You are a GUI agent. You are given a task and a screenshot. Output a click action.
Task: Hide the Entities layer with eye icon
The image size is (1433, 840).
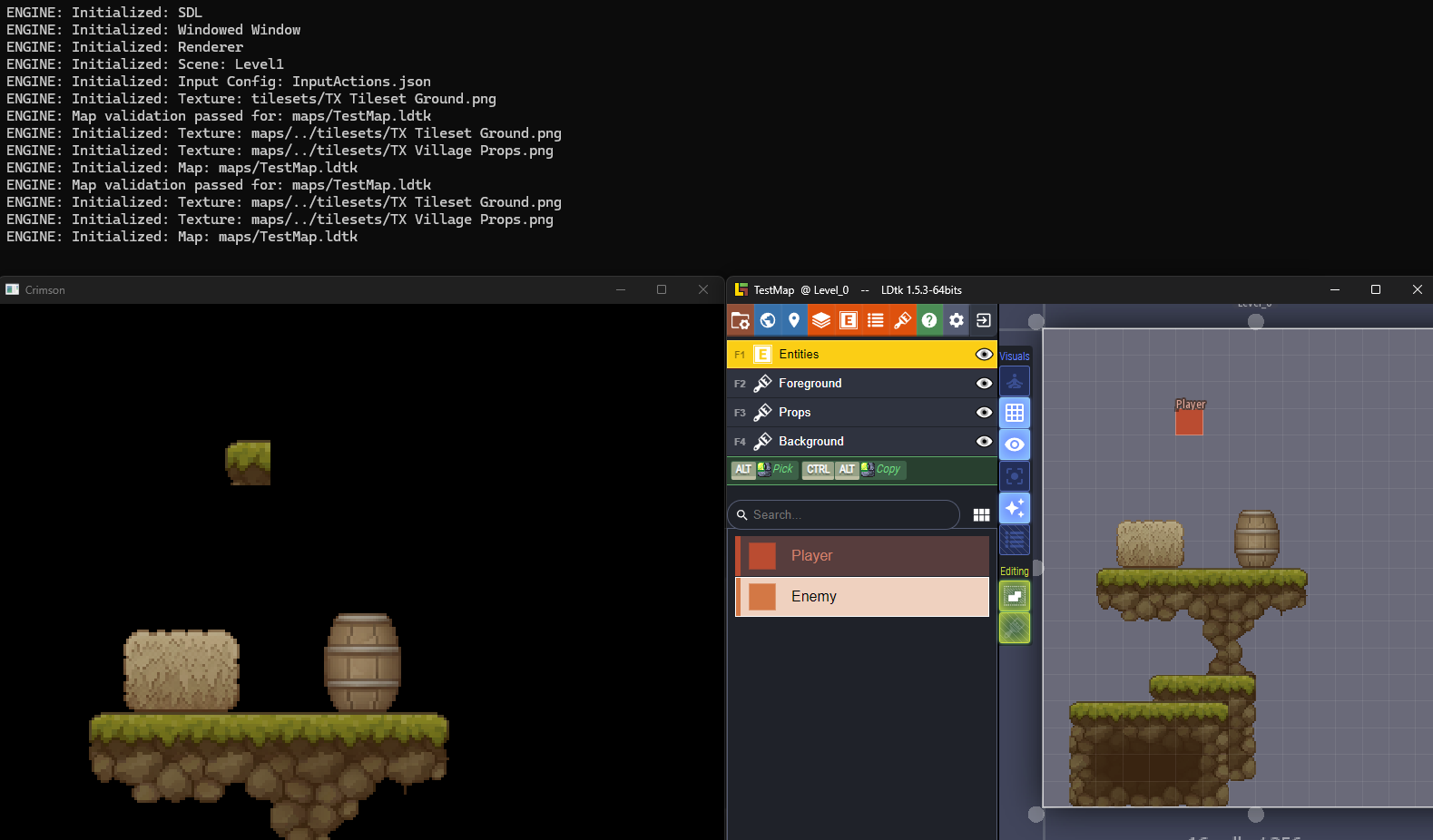(984, 355)
